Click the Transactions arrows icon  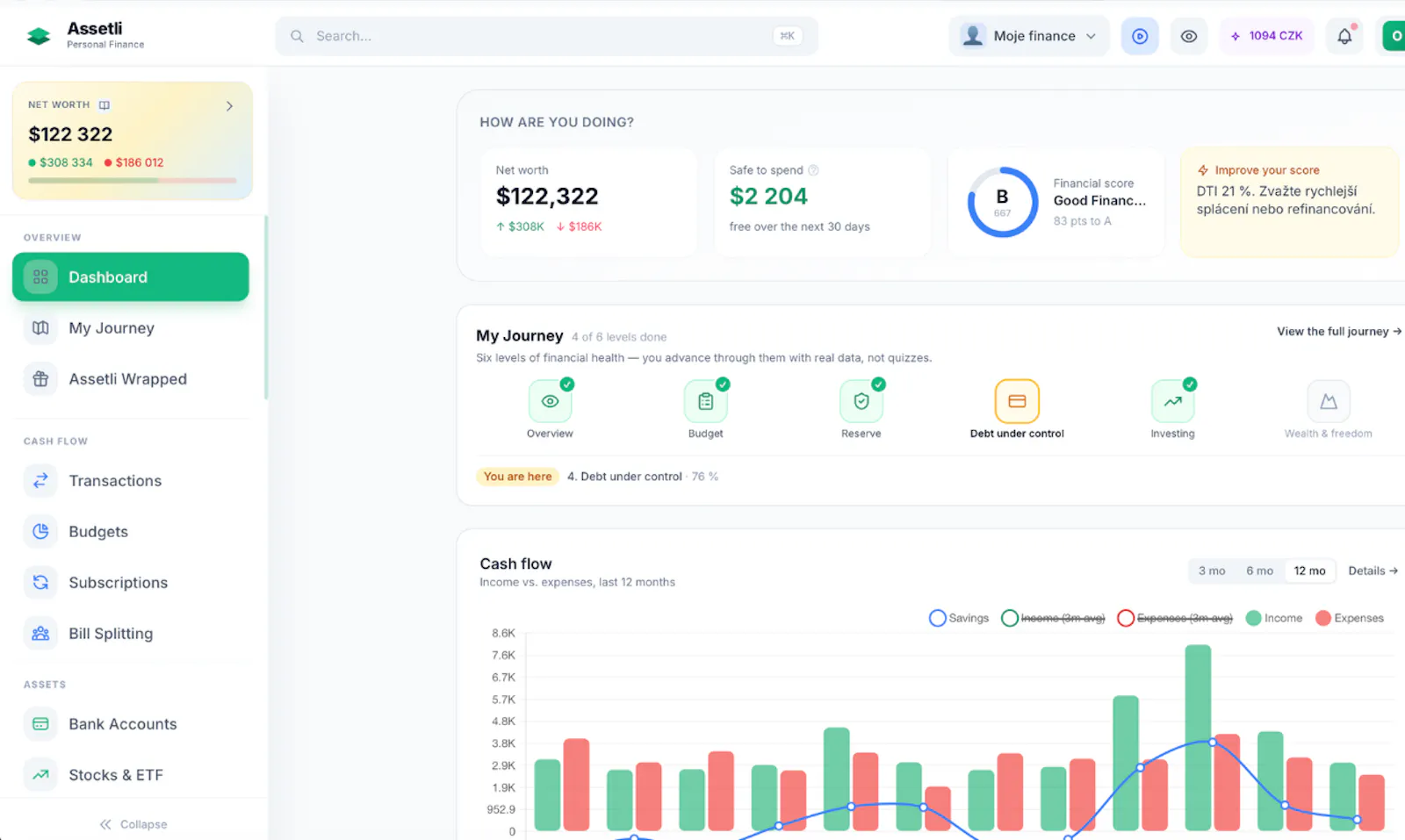[x=40, y=481]
